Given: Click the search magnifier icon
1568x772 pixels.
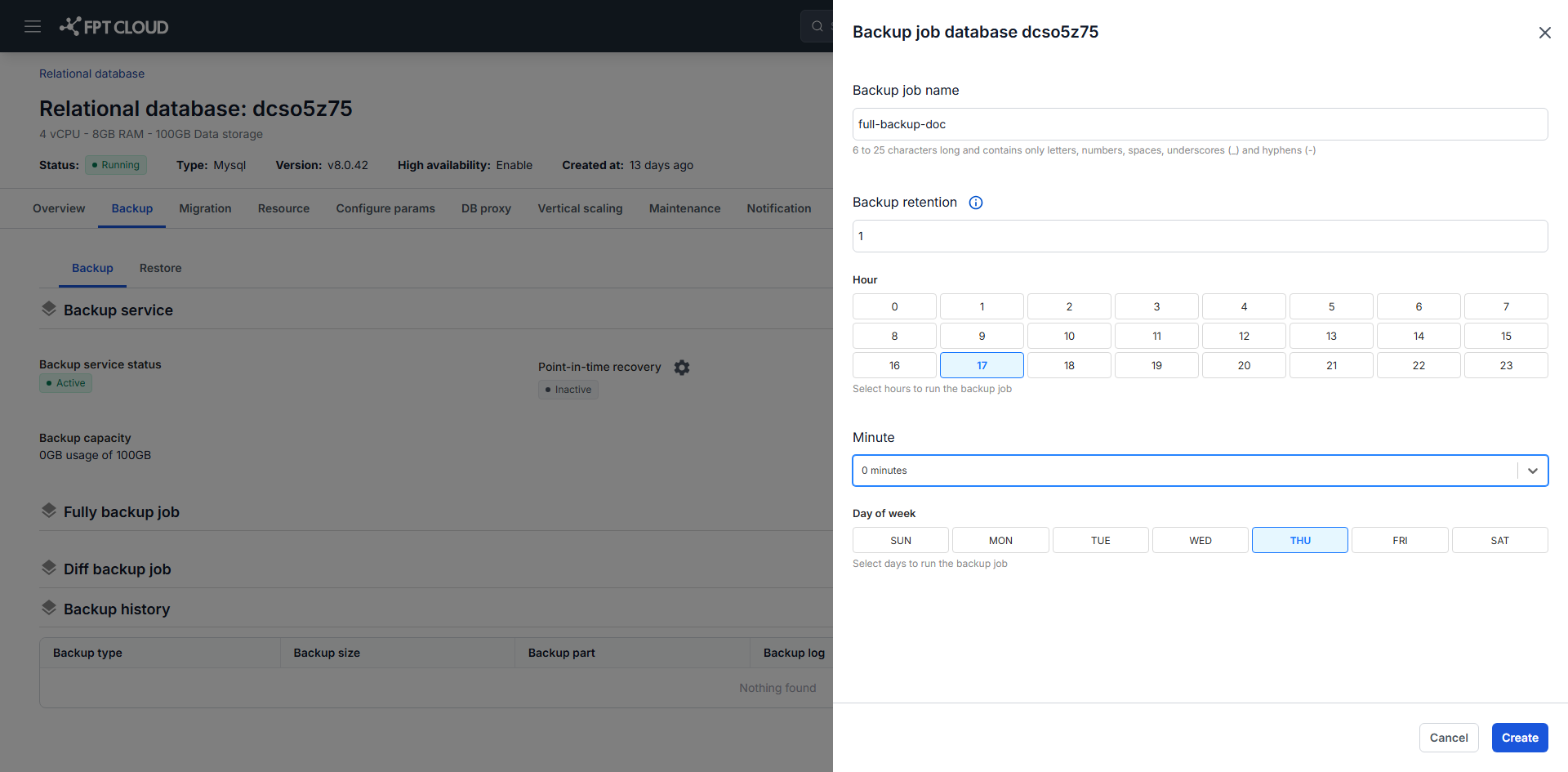Looking at the screenshot, I should pos(817,26).
